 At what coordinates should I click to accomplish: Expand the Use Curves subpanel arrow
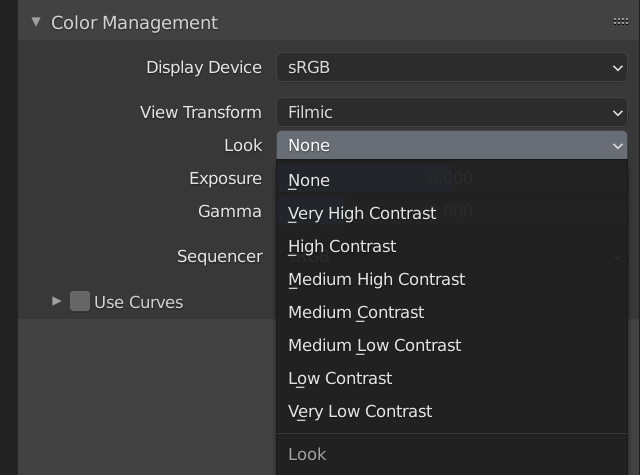pos(57,301)
